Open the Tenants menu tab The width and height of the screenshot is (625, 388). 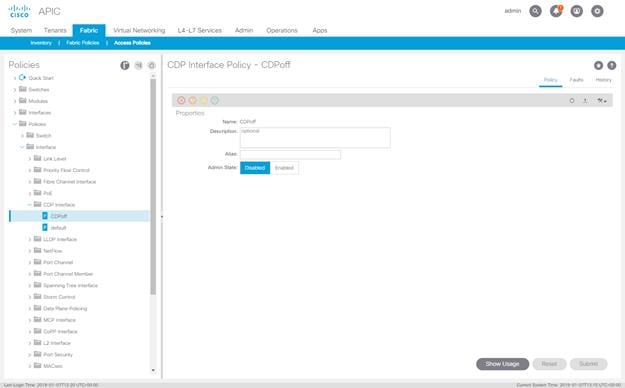tap(55, 30)
